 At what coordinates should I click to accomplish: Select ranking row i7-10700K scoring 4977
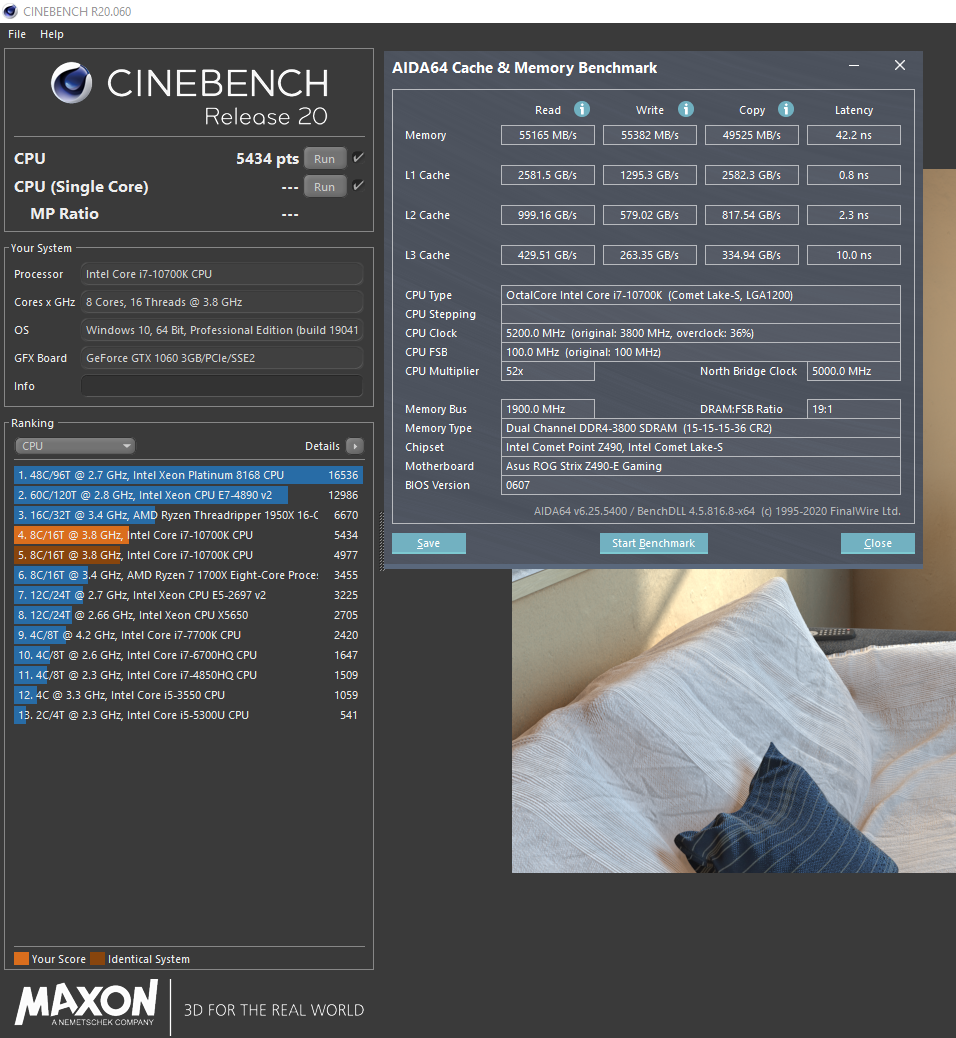[188, 555]
